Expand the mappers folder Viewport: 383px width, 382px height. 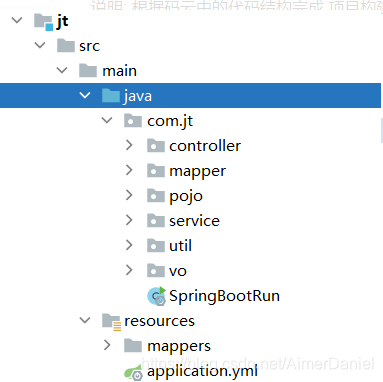point(107,345)
